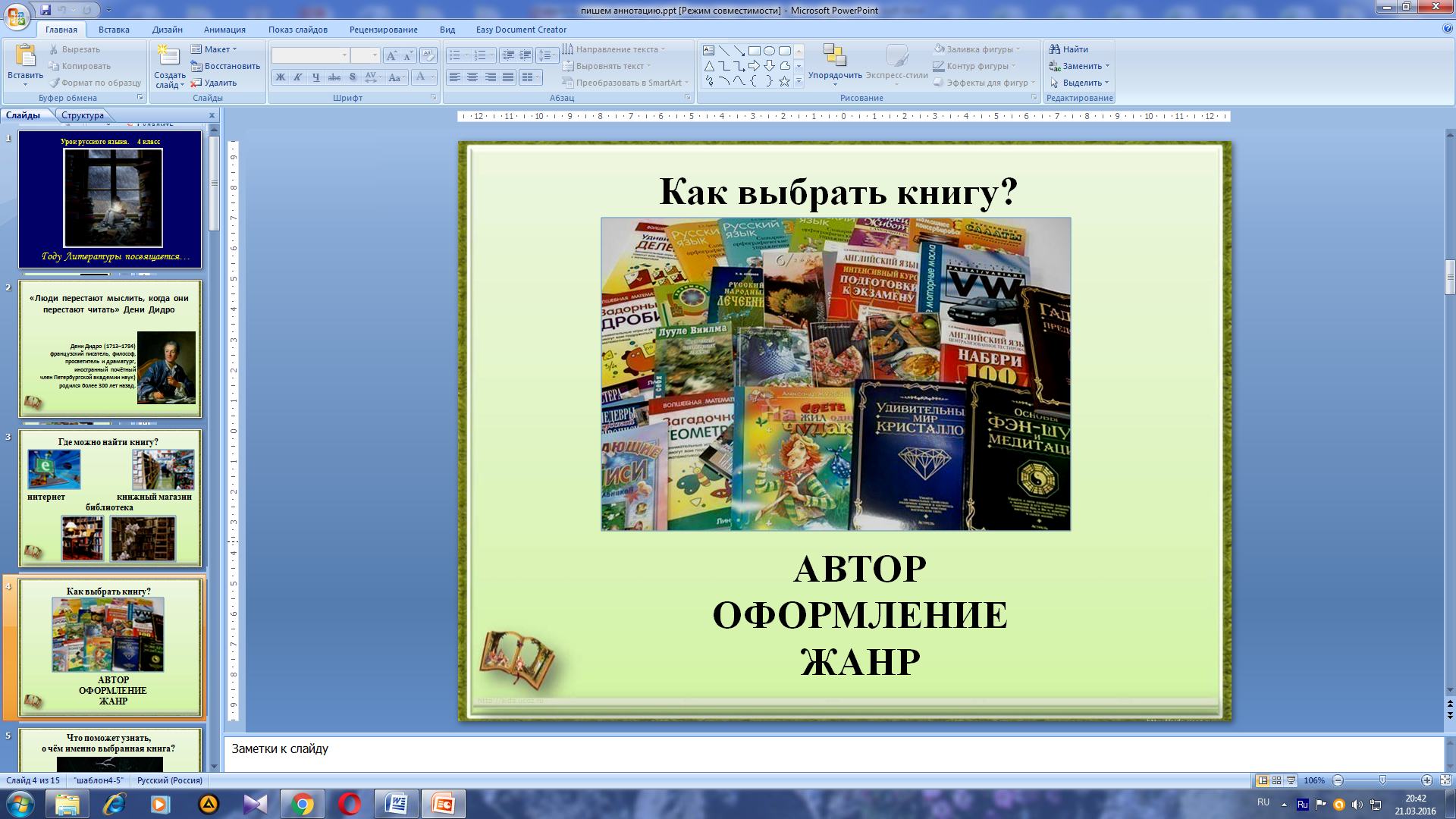
Task: Decrease font size with the small A button
Action: point(407,55)
